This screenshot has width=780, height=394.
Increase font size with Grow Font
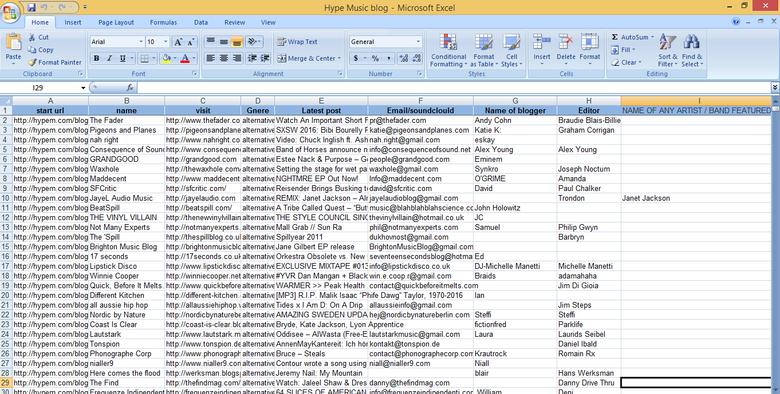pyautogui.click(x=178, y=42)
